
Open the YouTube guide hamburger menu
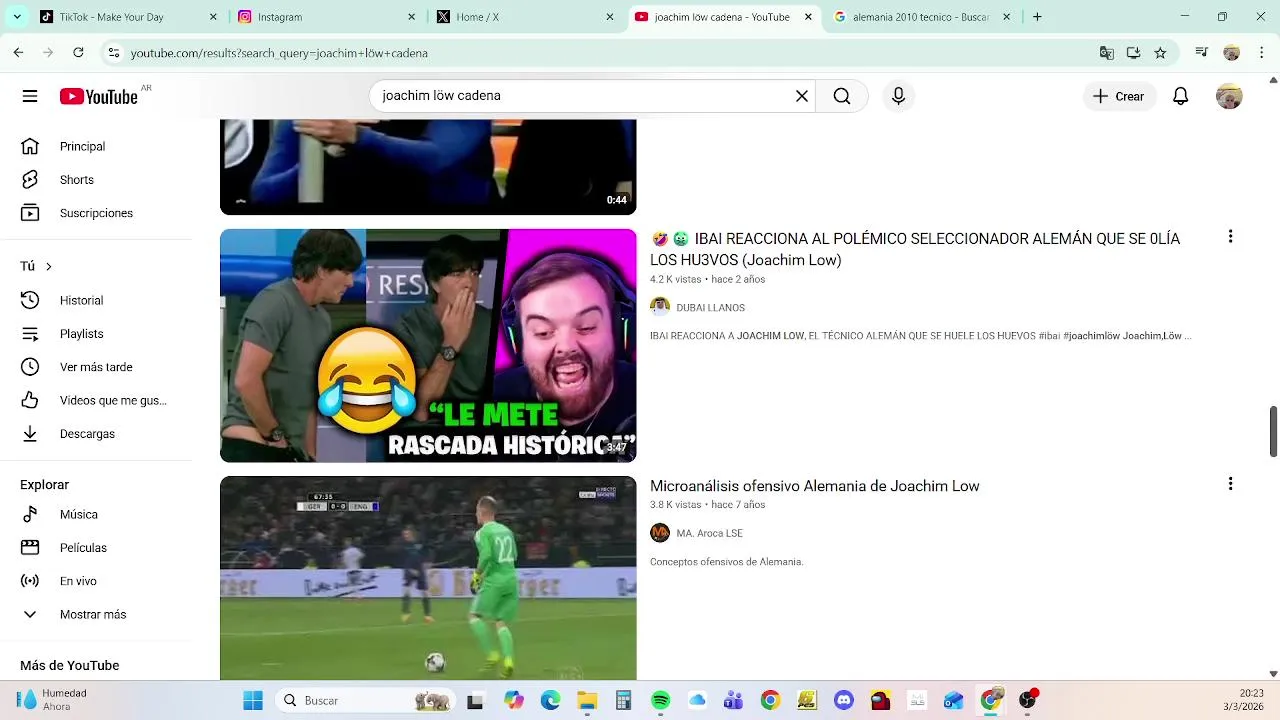point(30,96)
